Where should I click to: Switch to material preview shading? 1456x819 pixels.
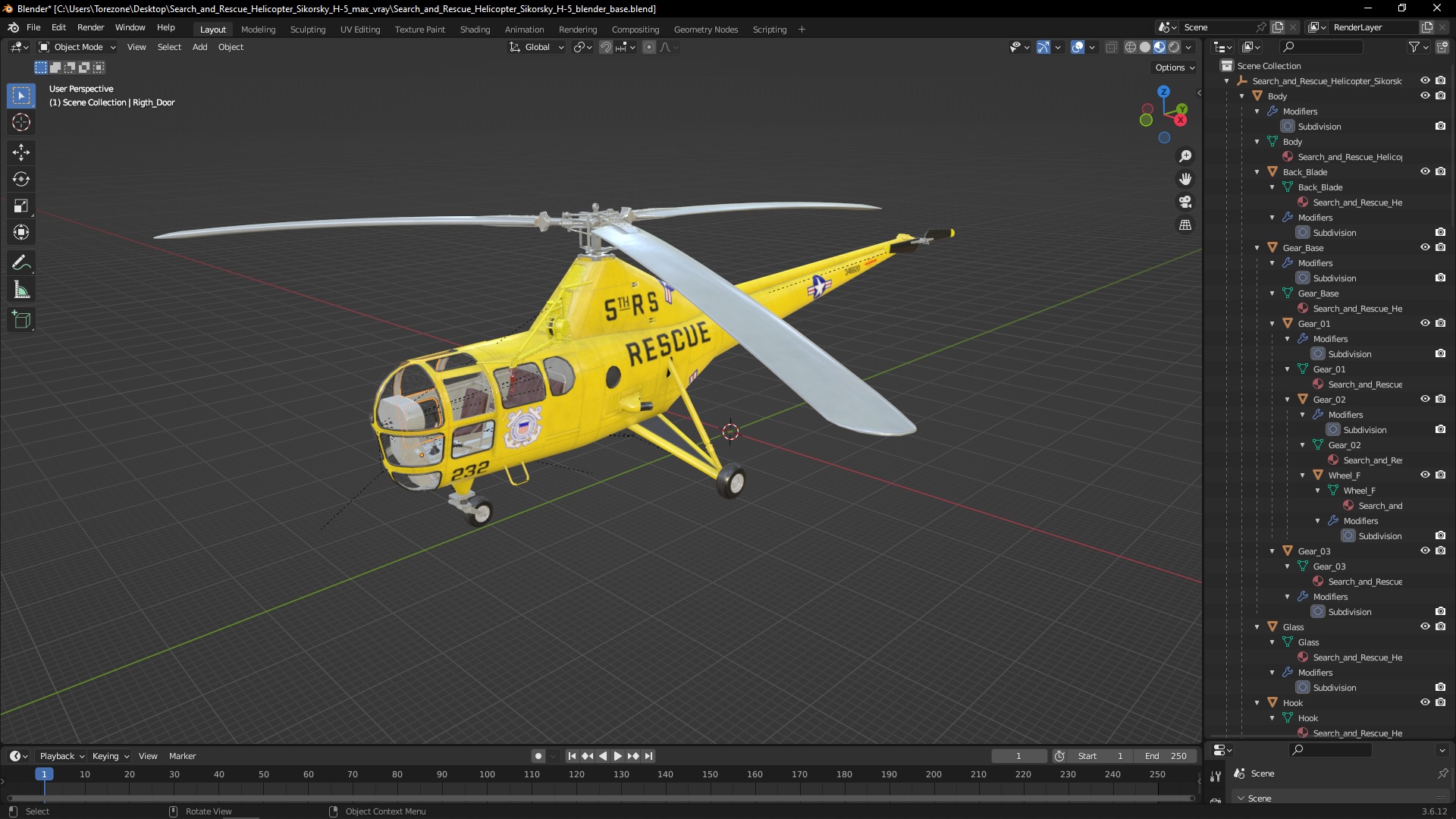(x=1159, y=47)
